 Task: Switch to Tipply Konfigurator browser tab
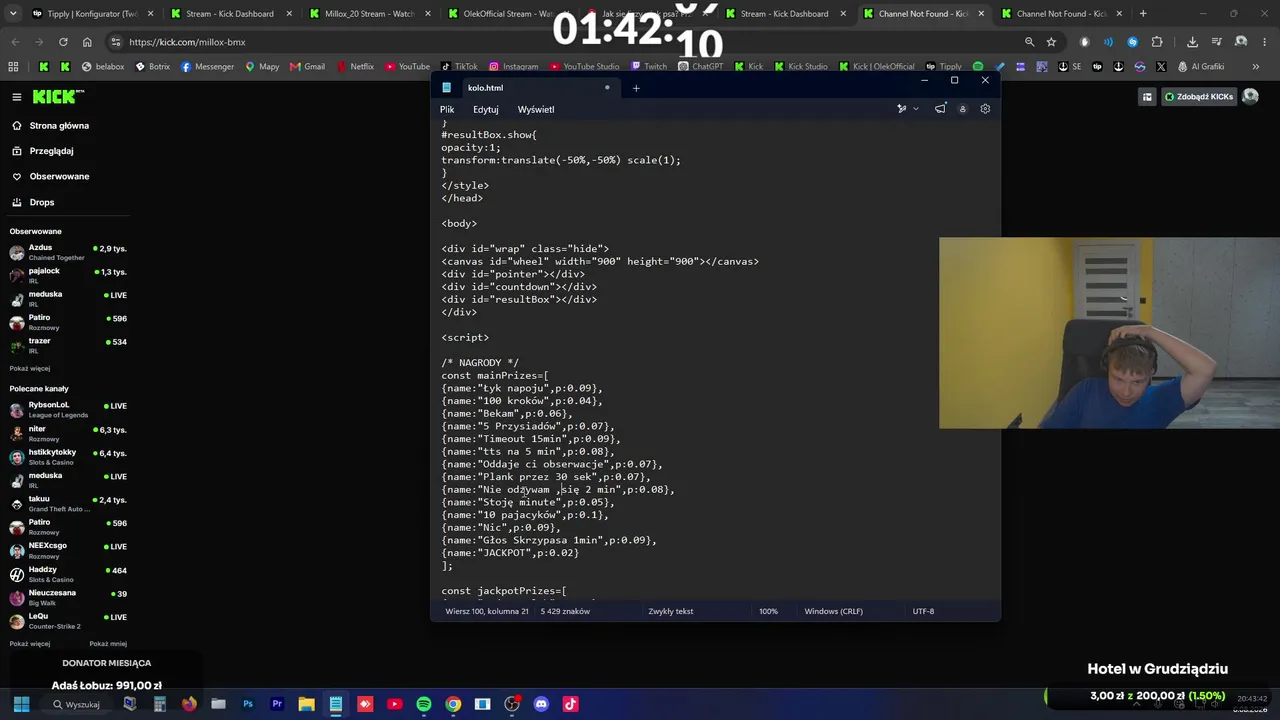click(x=85, y=14)
